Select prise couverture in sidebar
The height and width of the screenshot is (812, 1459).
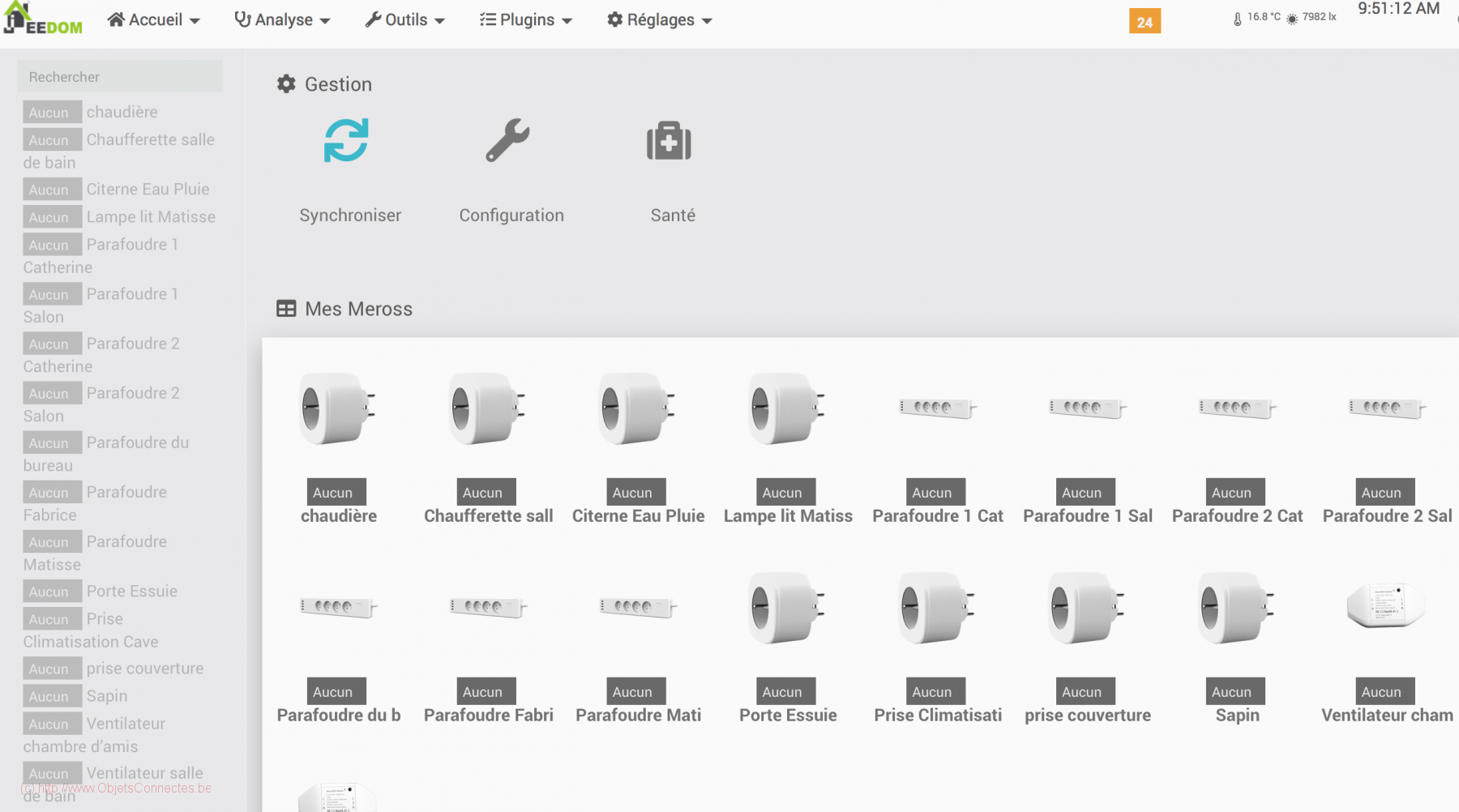[113, 669]
